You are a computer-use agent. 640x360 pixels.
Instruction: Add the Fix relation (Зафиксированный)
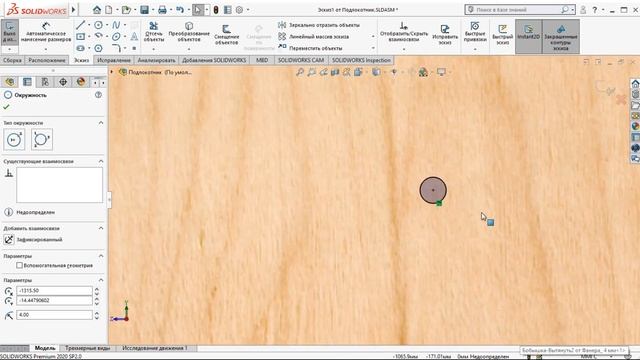(33, 240)
